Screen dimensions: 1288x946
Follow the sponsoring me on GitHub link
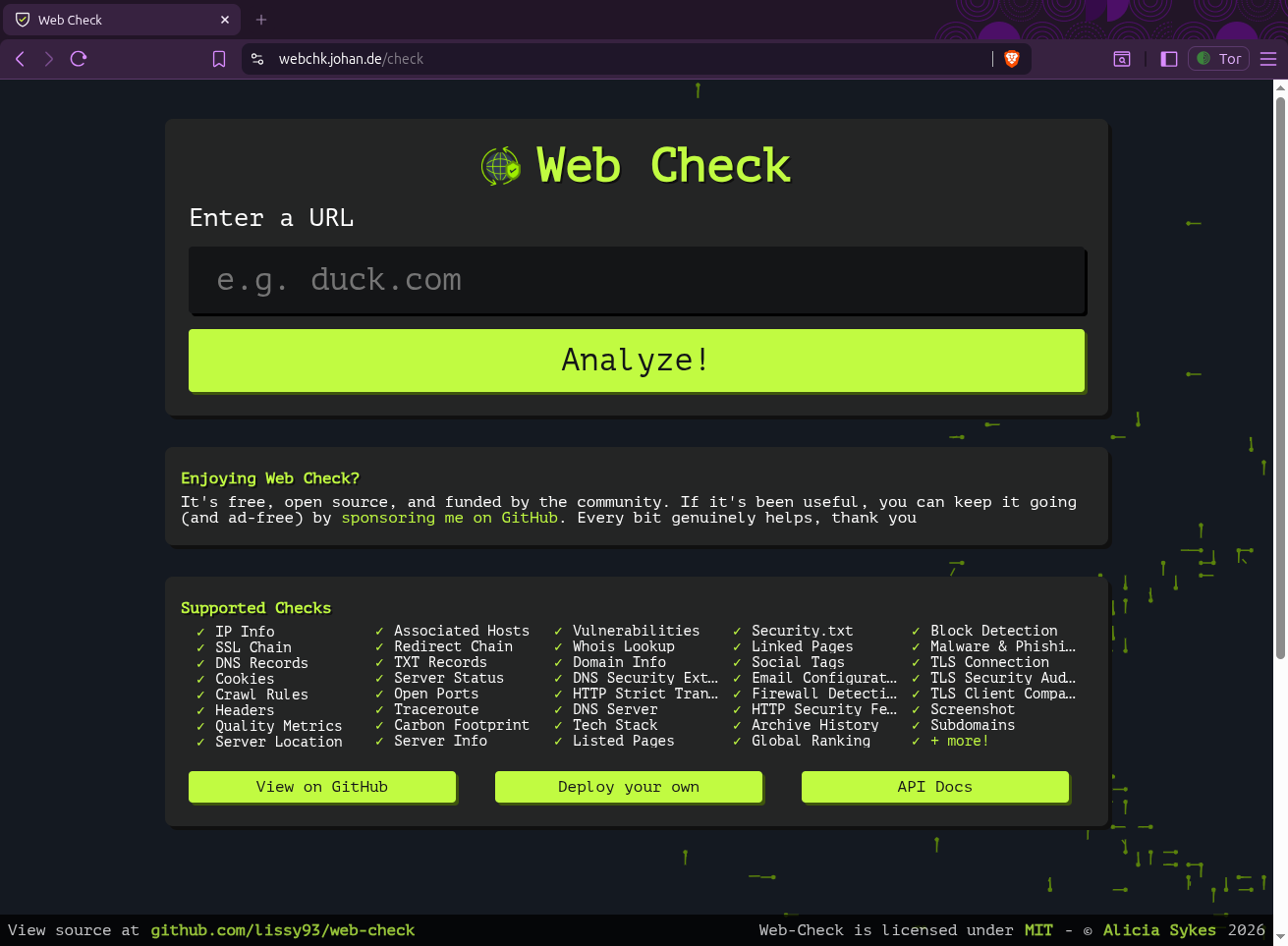[x=449, y=518]
